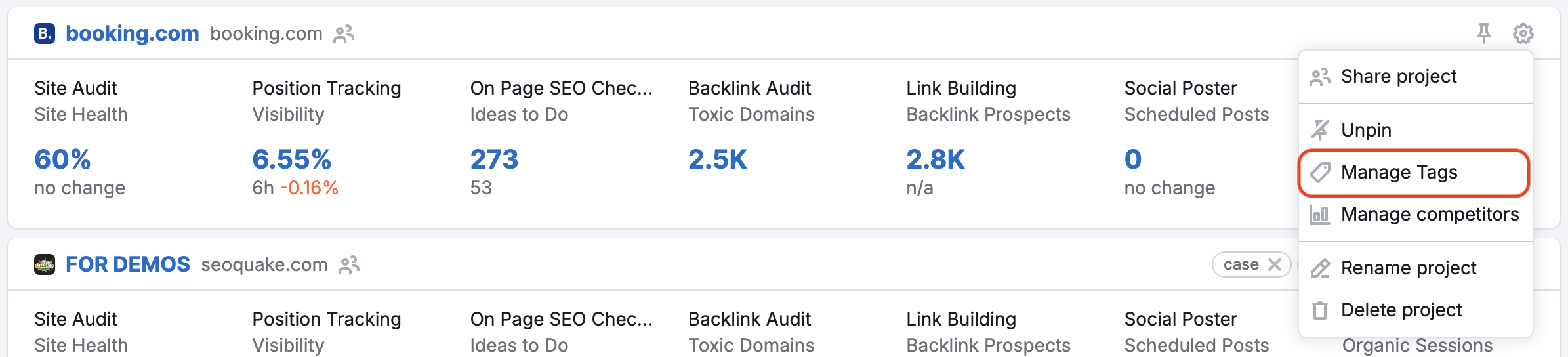The image size is (1568, 357).
Task: Remove the 'case' tag with X
Action: click(1275, 264)
